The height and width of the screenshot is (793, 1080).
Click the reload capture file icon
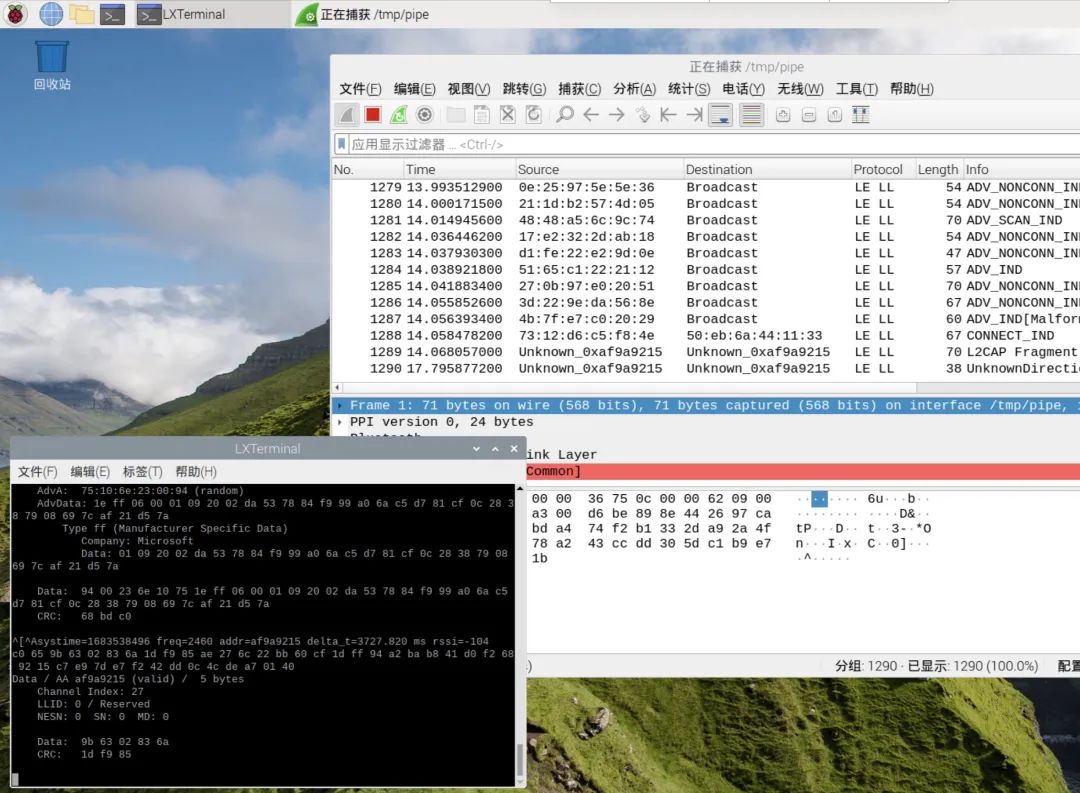pos(534,115)
